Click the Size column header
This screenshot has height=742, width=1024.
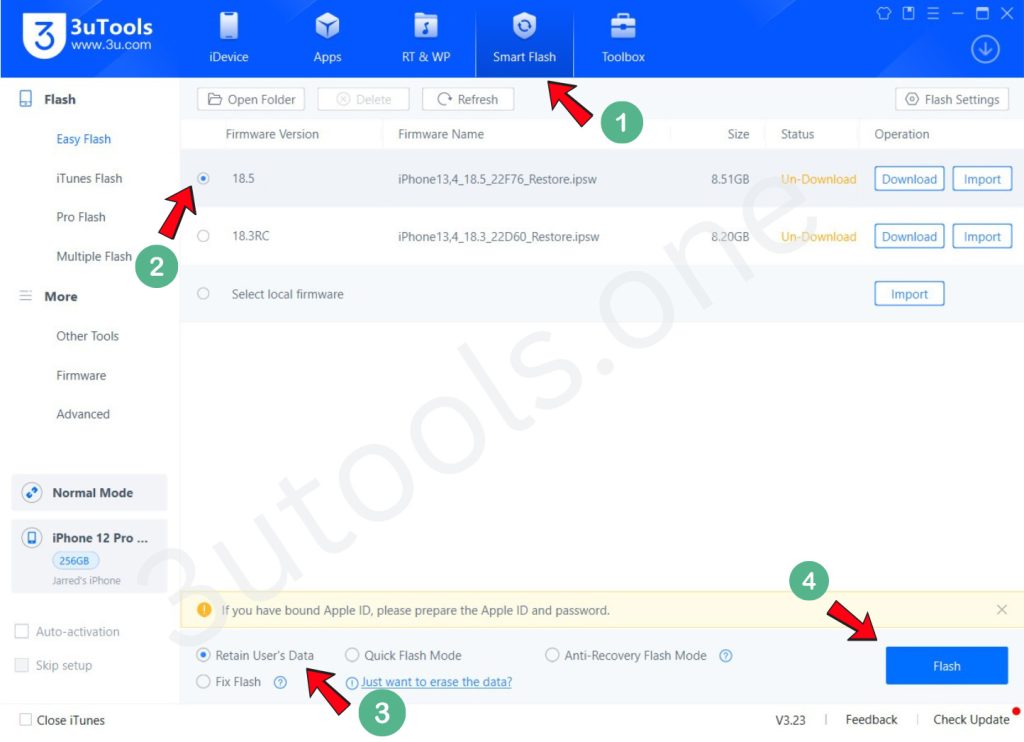click(738, 134)
